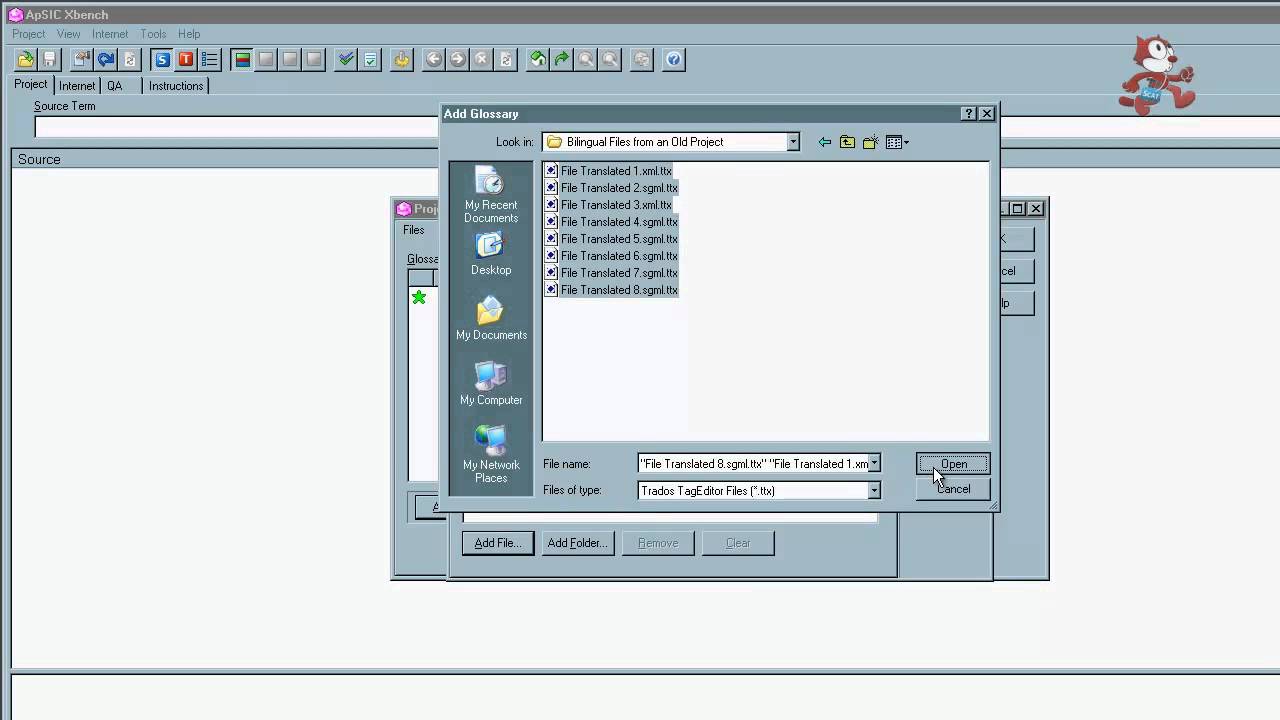The height and width of the screenshot is (720, 1280).
Task: Click the green curved forward arrow icon
Action: (x=562, y=60)
